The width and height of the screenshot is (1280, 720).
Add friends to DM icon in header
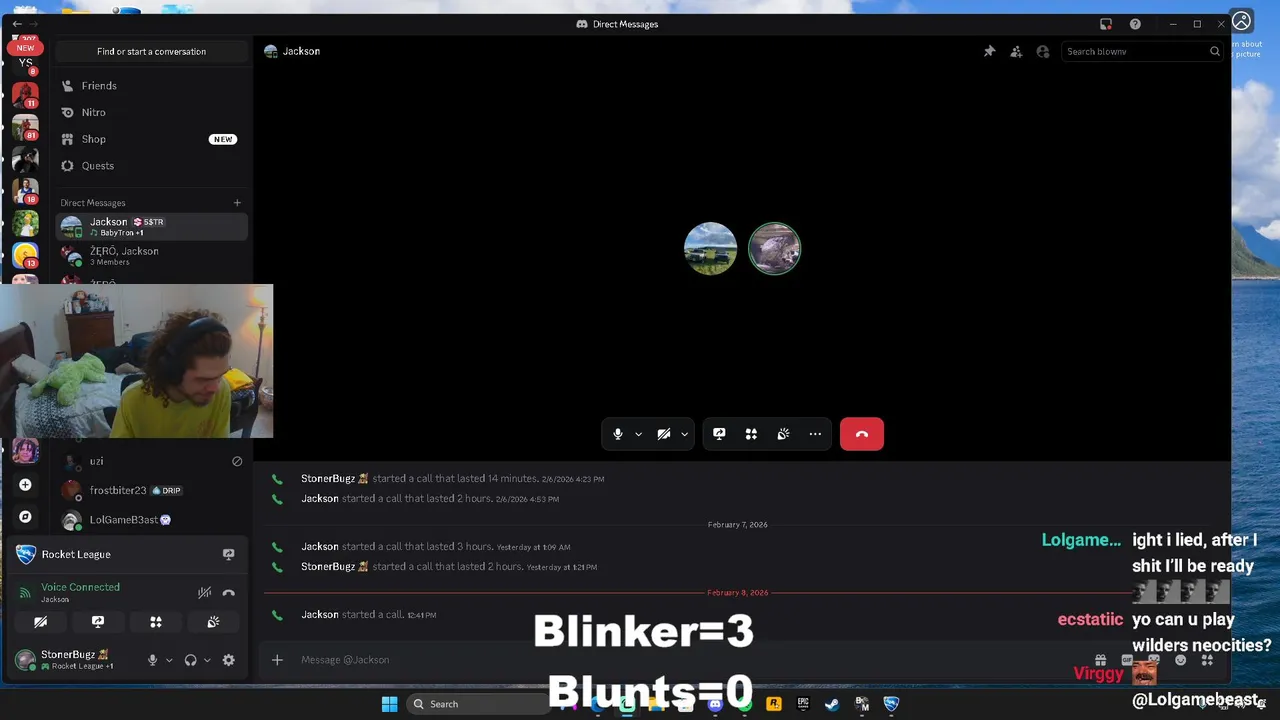[x=1016, y=51]
